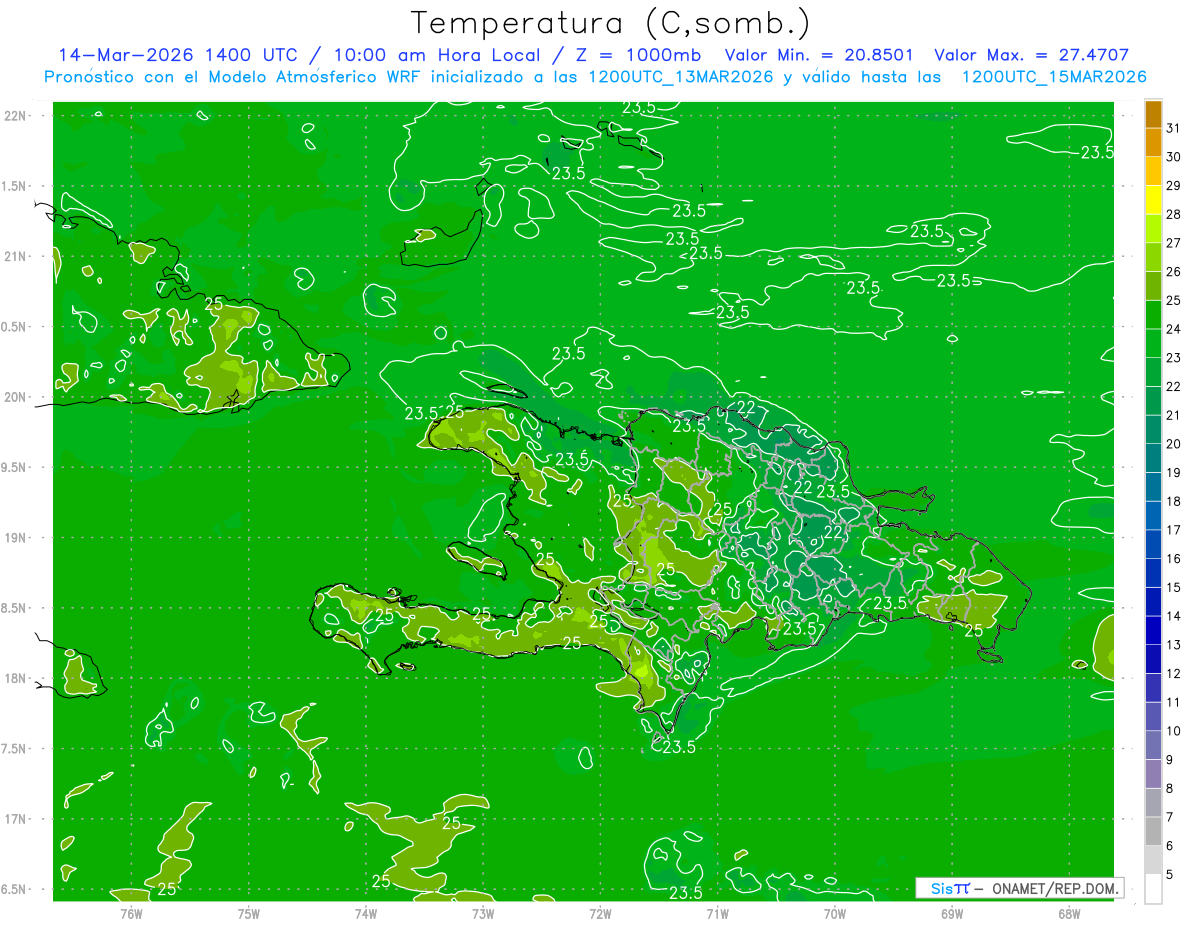Click the lime color band between 27 and 28
1200x927 pixels.
tap(1153, 228)
